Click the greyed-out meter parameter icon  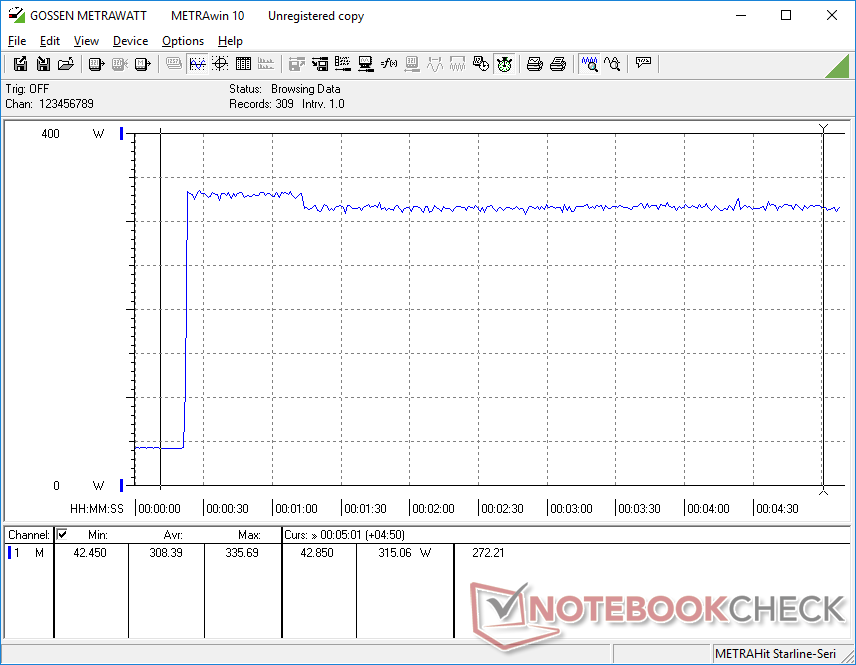pos(412,64)
